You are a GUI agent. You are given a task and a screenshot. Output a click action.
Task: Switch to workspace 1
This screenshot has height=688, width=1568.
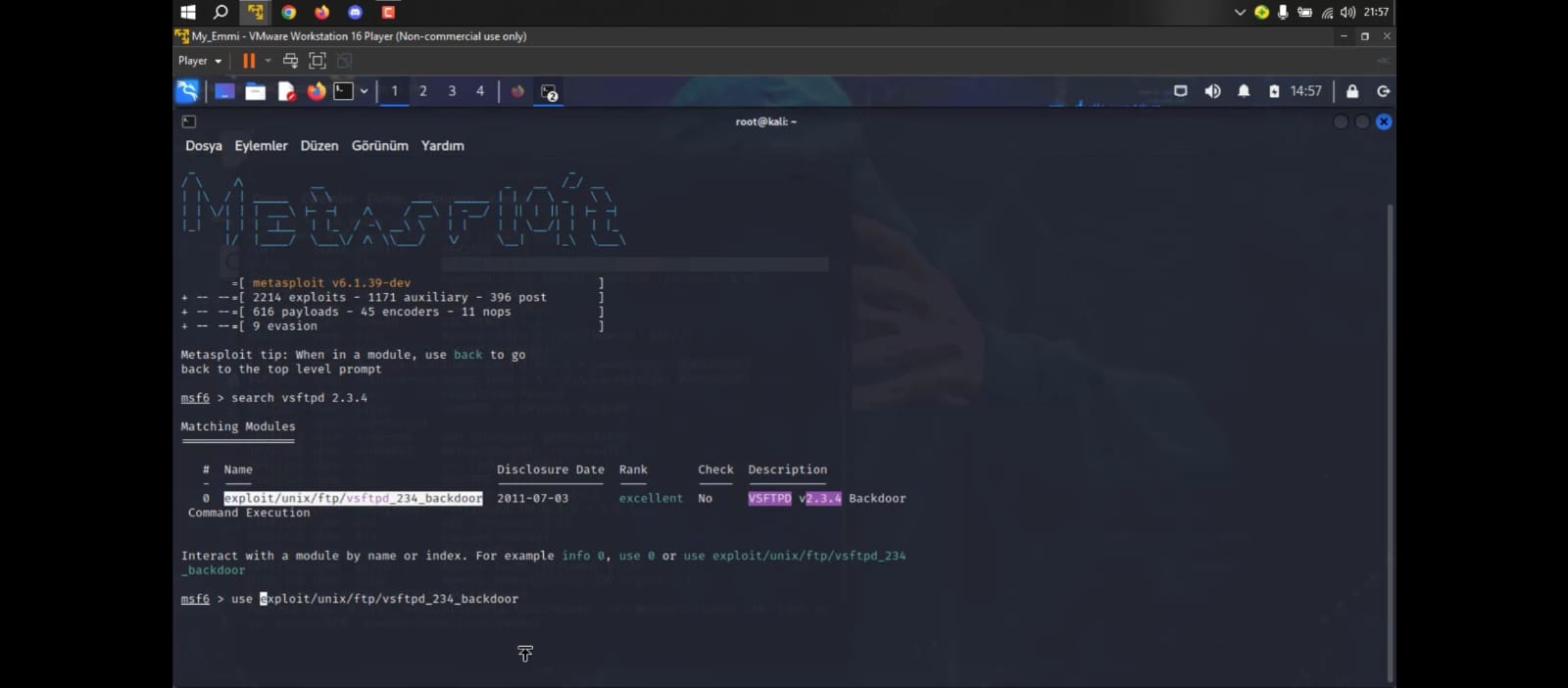click(395, 91)
